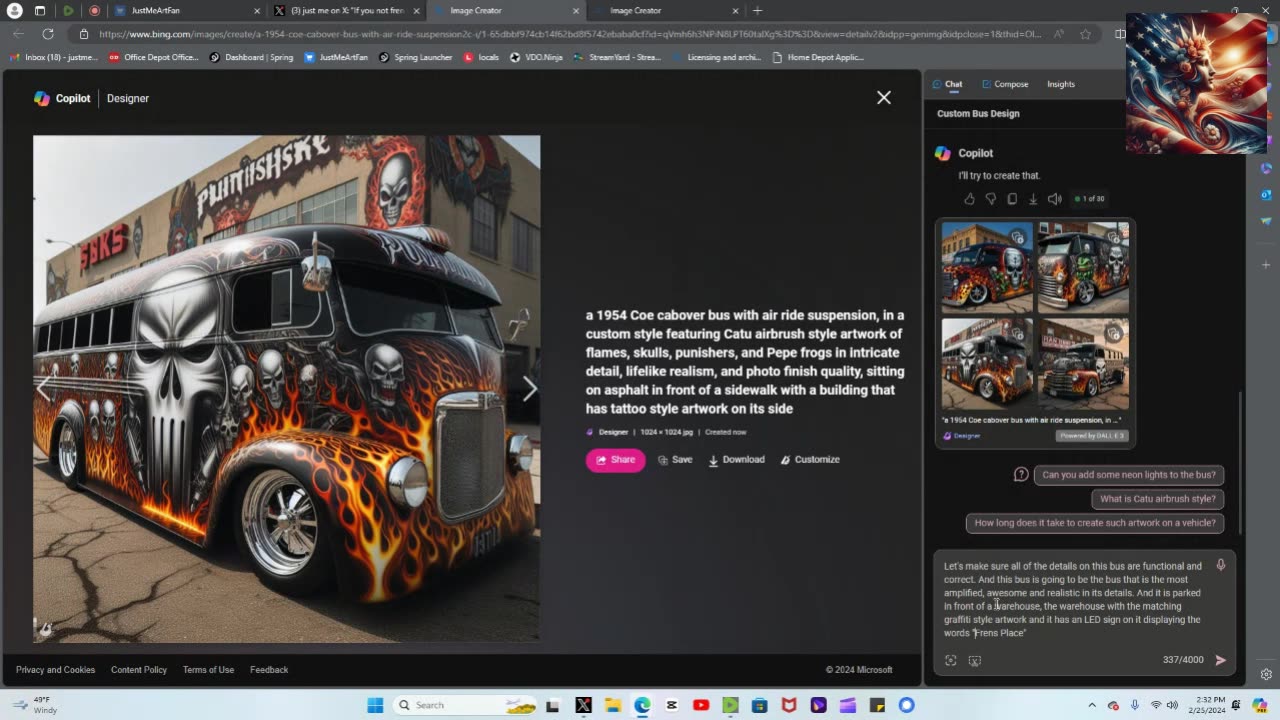The height and width of the screenshot is (720, 1280).
Task: Download the bus image
Action: click(x=736, y=460)
